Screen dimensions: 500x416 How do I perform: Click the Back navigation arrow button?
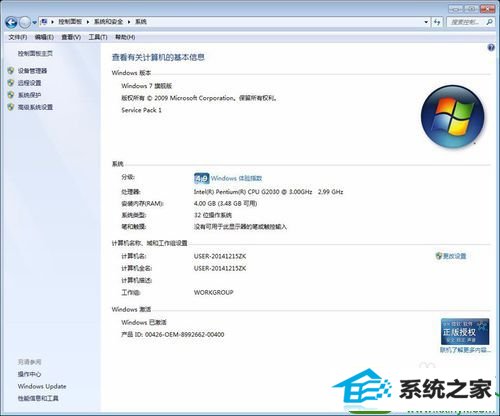pyautogui.click(x=11, y=22)
